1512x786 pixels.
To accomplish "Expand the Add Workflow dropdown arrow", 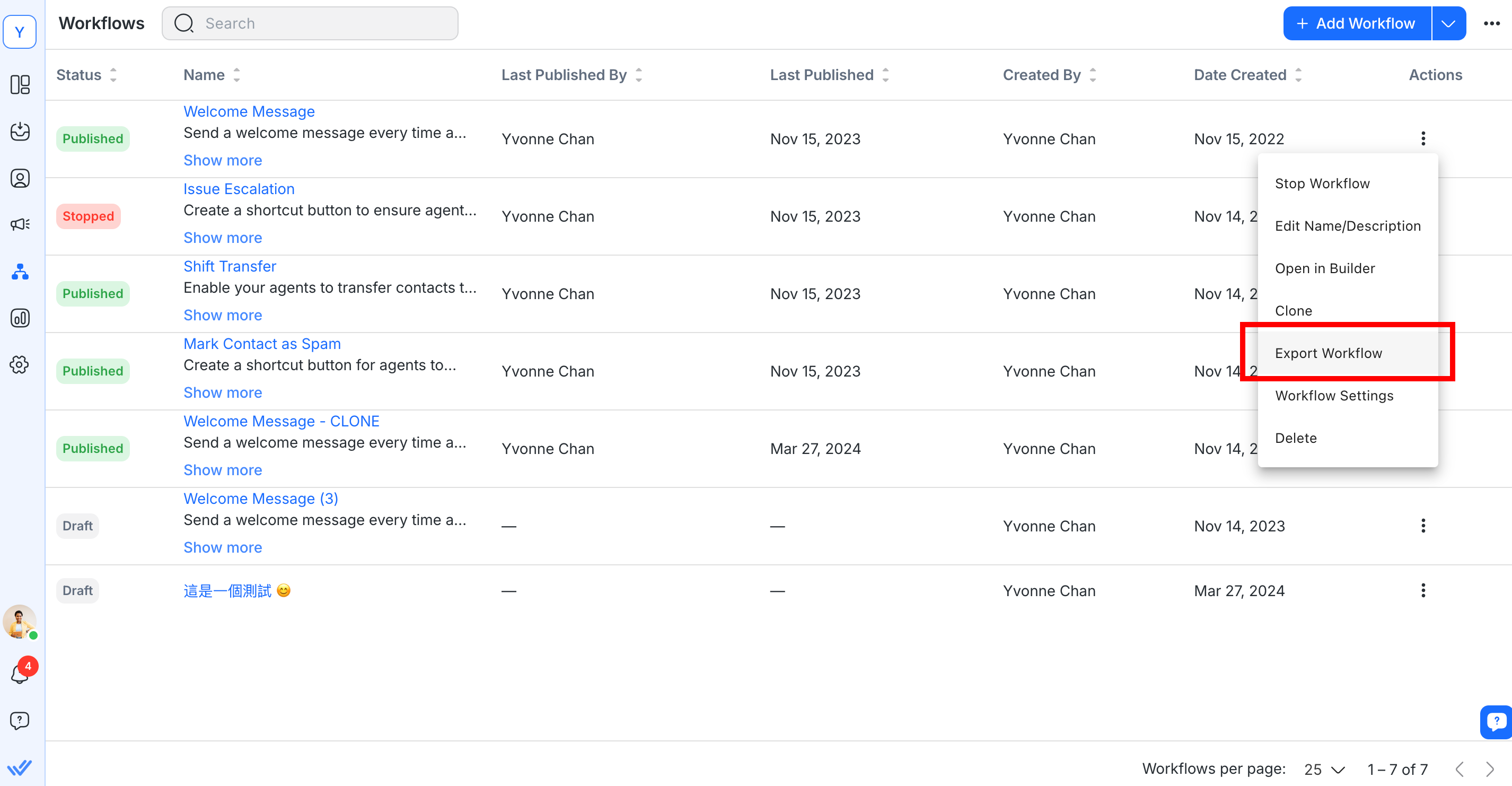I will tap(1448, 23).
